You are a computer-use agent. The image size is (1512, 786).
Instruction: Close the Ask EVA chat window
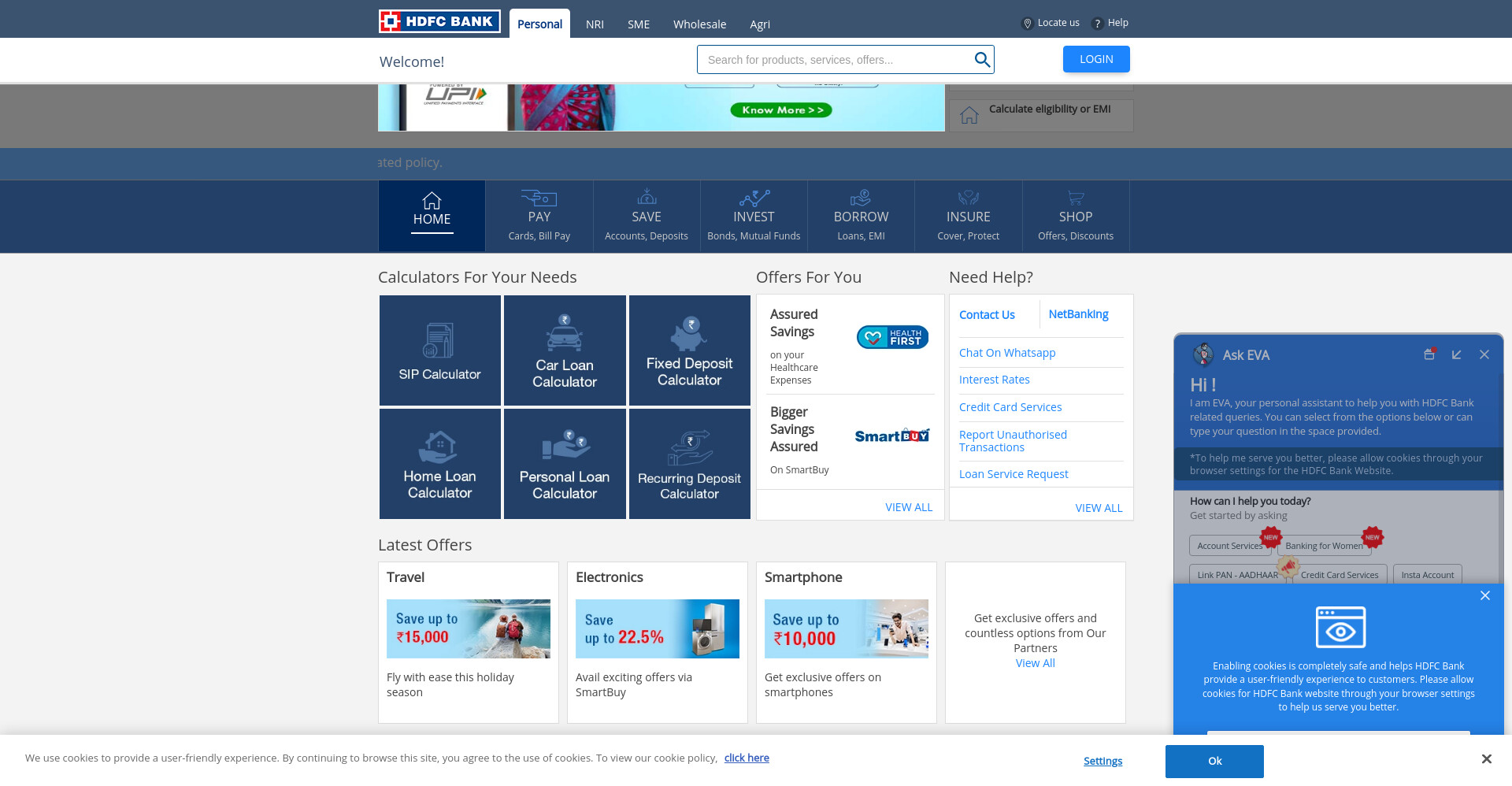1484,354
